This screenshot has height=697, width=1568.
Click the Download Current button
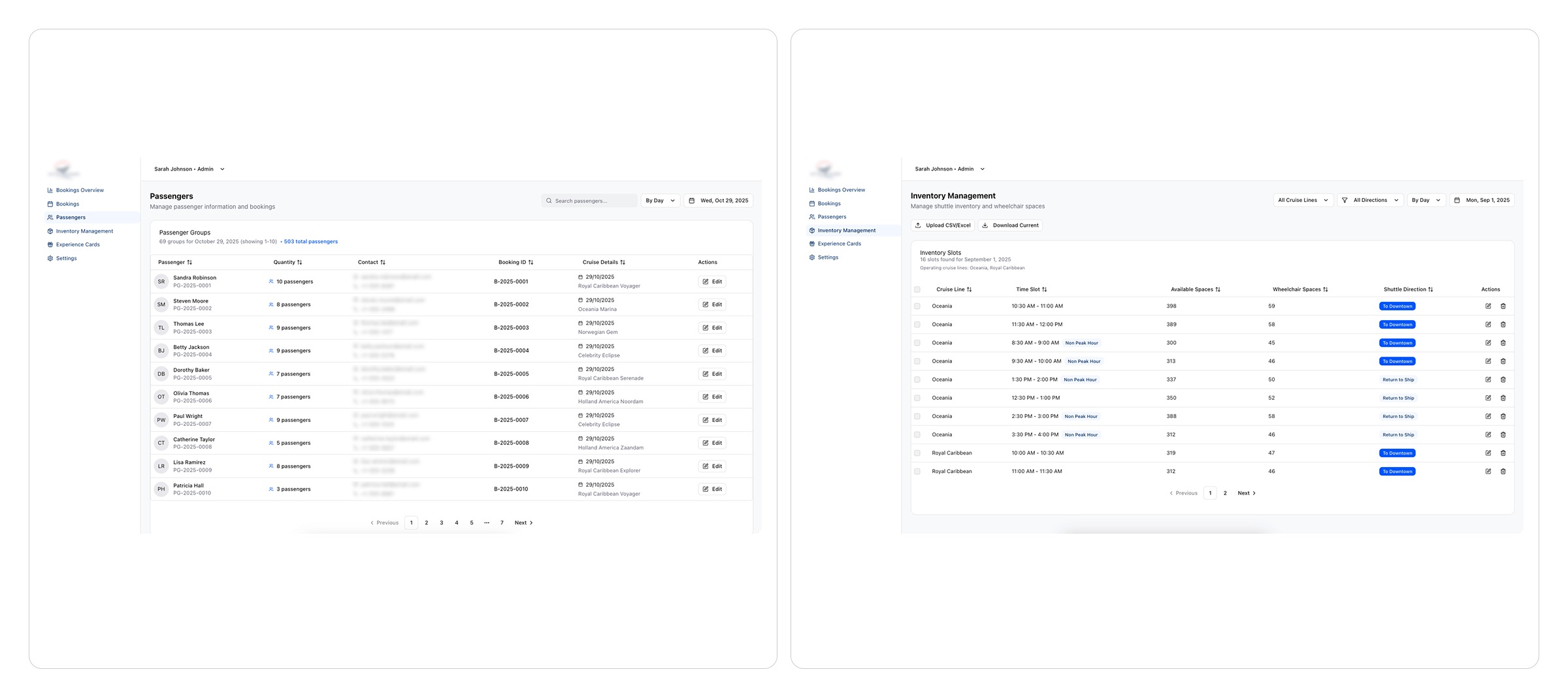coord(1010,225)
